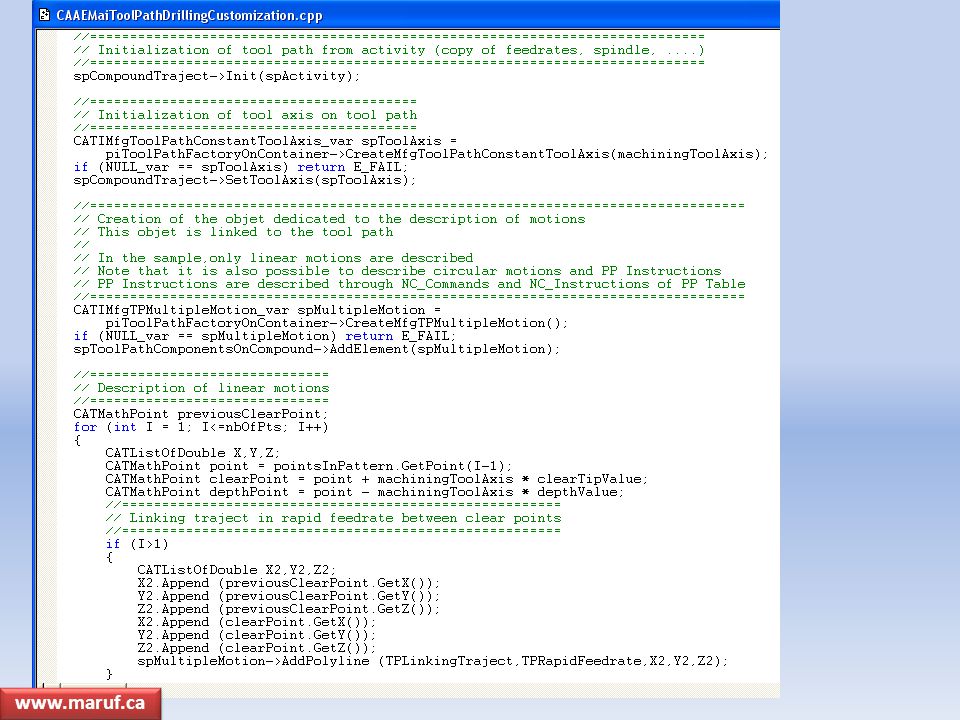This screenshot has height=720, width=960.
Task: Click the CAAEMaiToolPathDrillingCustomization.cpp window title
Action: point(189,15)
